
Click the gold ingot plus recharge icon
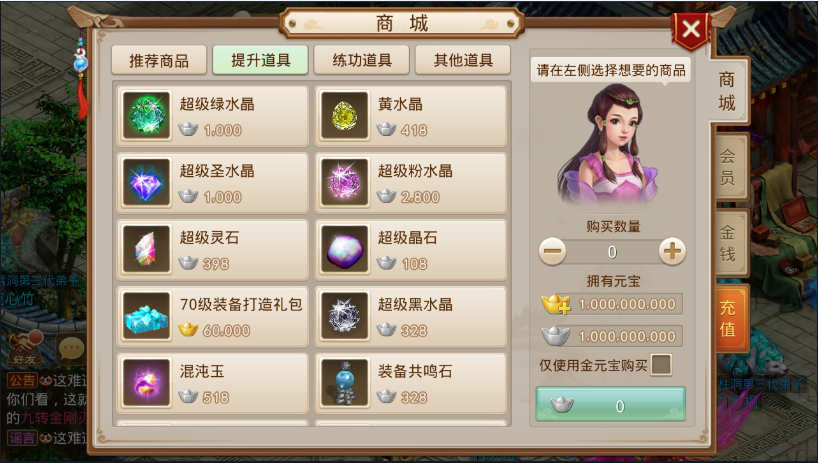(556, 304)
